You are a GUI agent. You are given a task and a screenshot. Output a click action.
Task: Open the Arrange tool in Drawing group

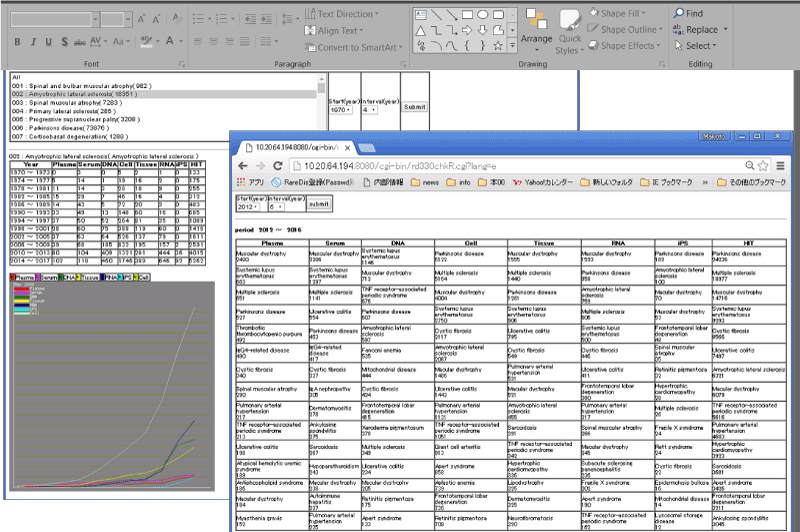point(536,30)
